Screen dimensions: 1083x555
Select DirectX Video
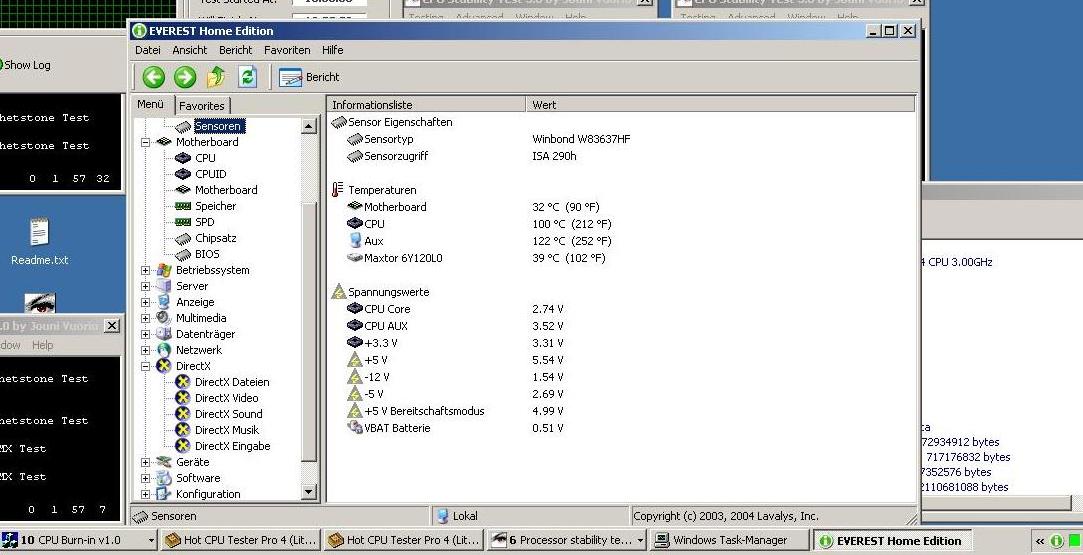[x=227, y=398]
